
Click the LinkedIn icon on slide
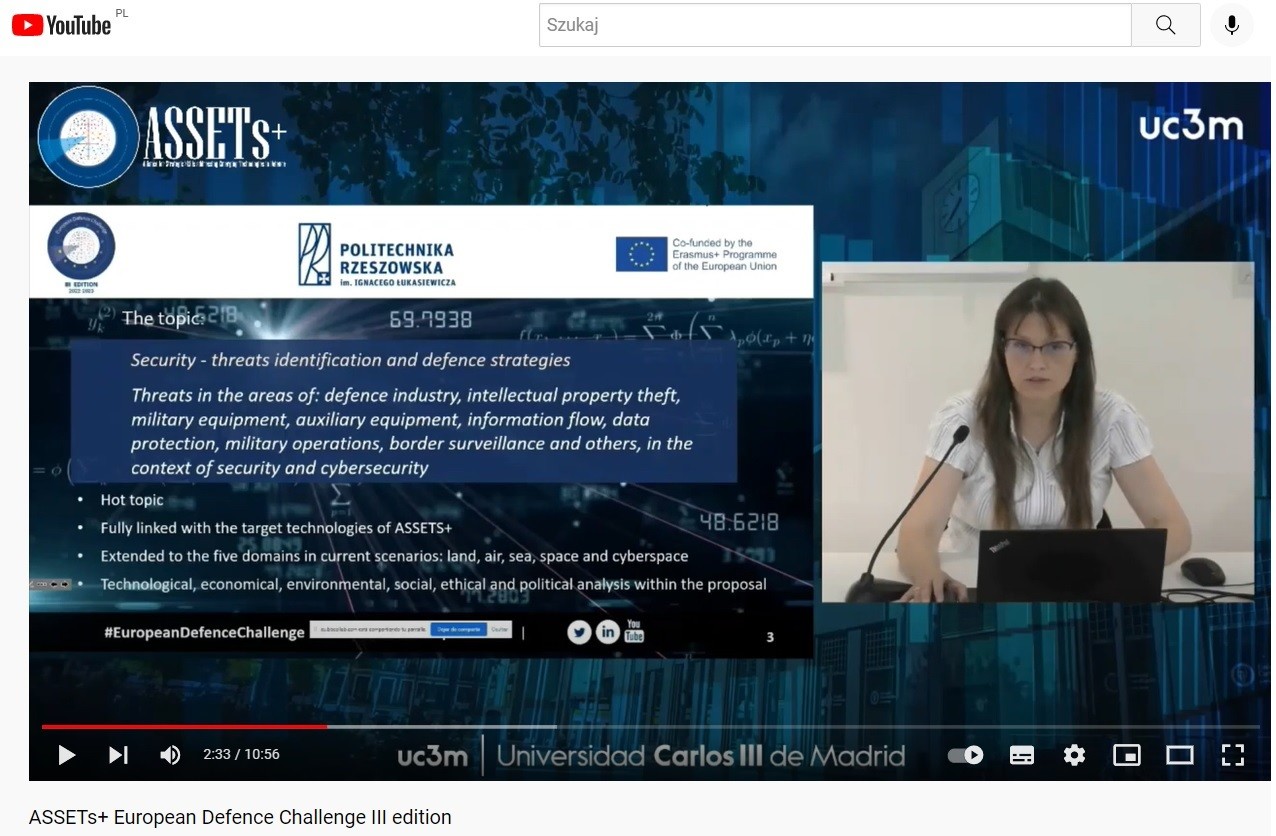tap(607, 632)
